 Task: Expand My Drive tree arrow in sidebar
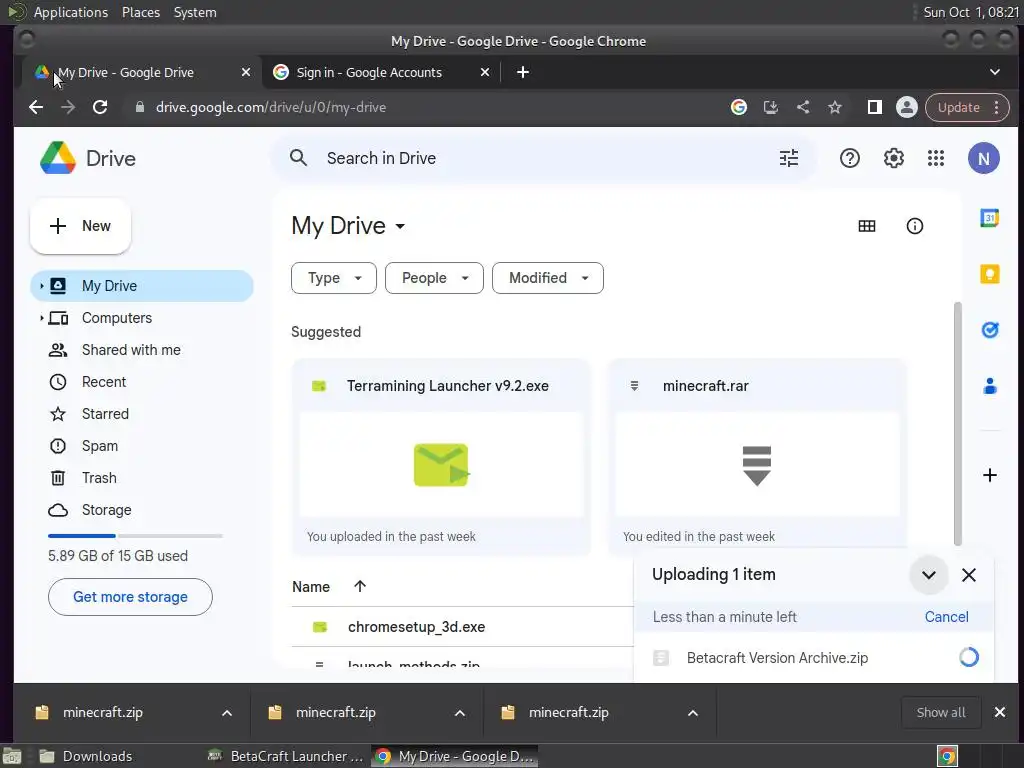tap(41, 285)
